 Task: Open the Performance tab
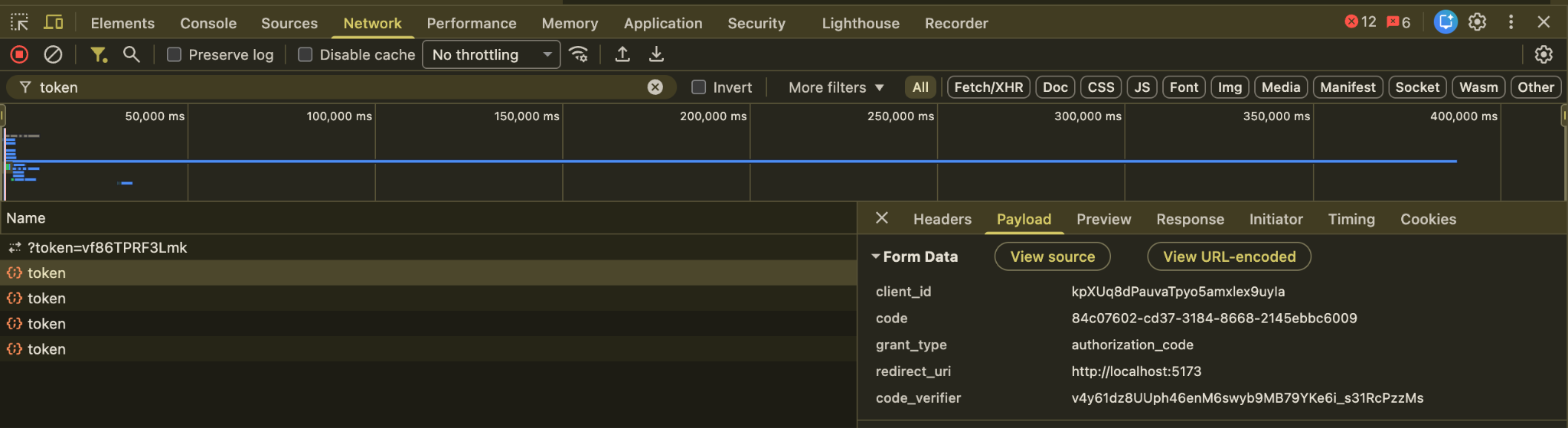pyautogui.click(x=472, y=23)
